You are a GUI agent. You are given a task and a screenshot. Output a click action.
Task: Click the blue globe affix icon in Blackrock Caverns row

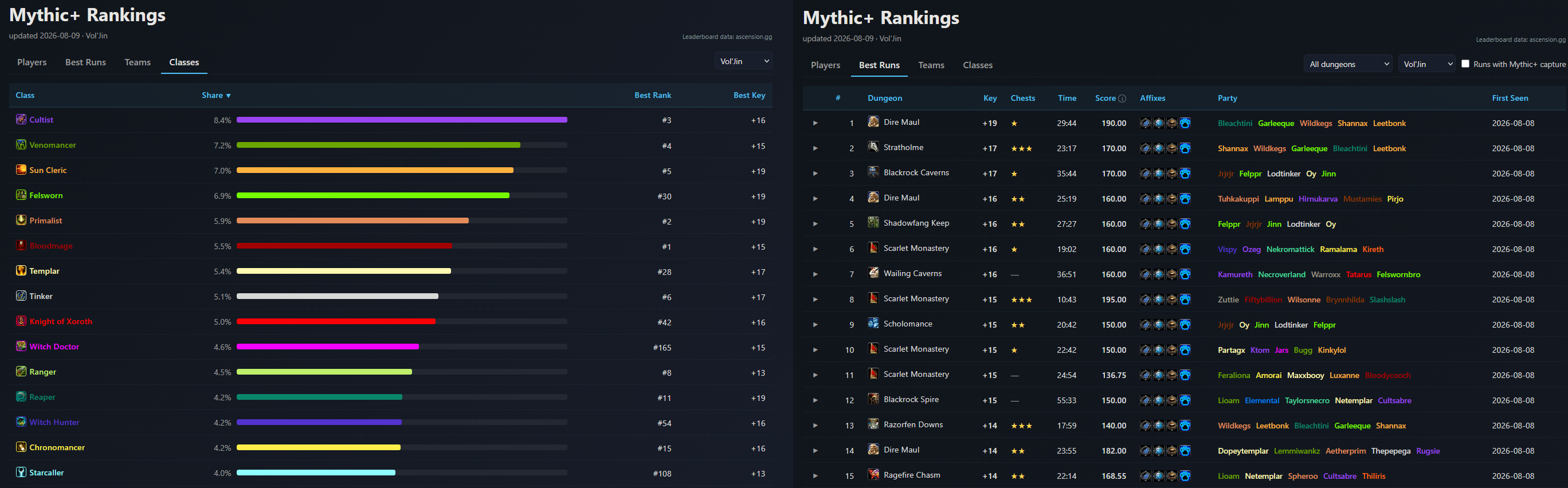[x=1158, y=174]
